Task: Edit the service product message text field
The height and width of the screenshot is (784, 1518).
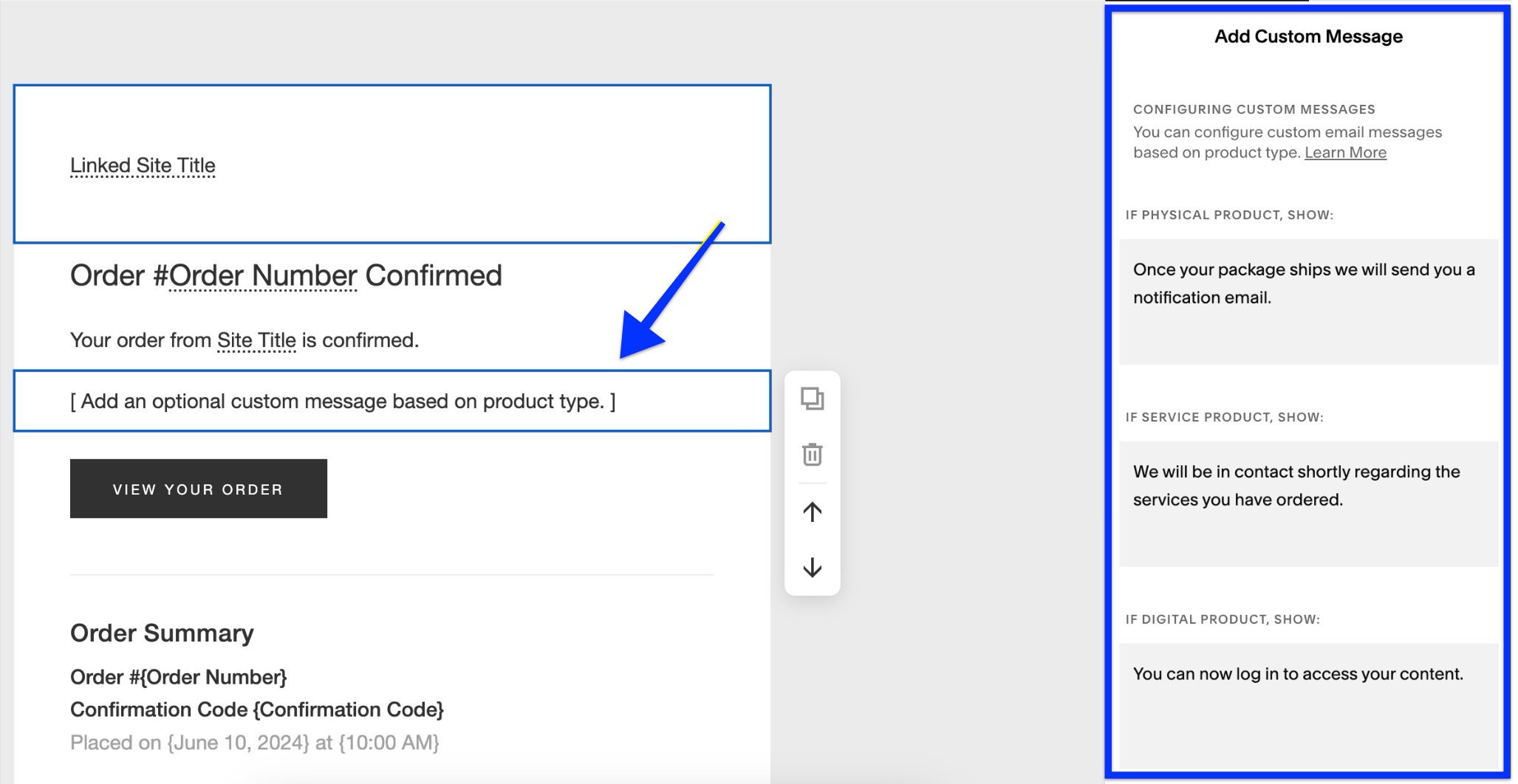Action: [1307, 503]
